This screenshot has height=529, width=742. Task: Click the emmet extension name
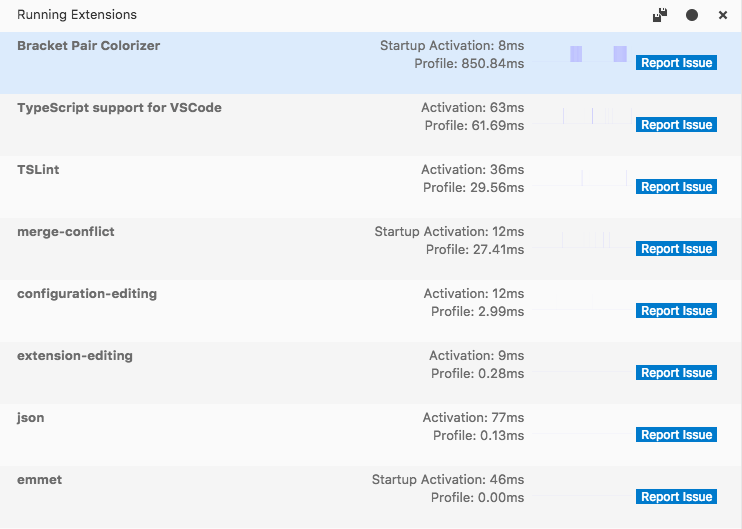tap(39, 480)
